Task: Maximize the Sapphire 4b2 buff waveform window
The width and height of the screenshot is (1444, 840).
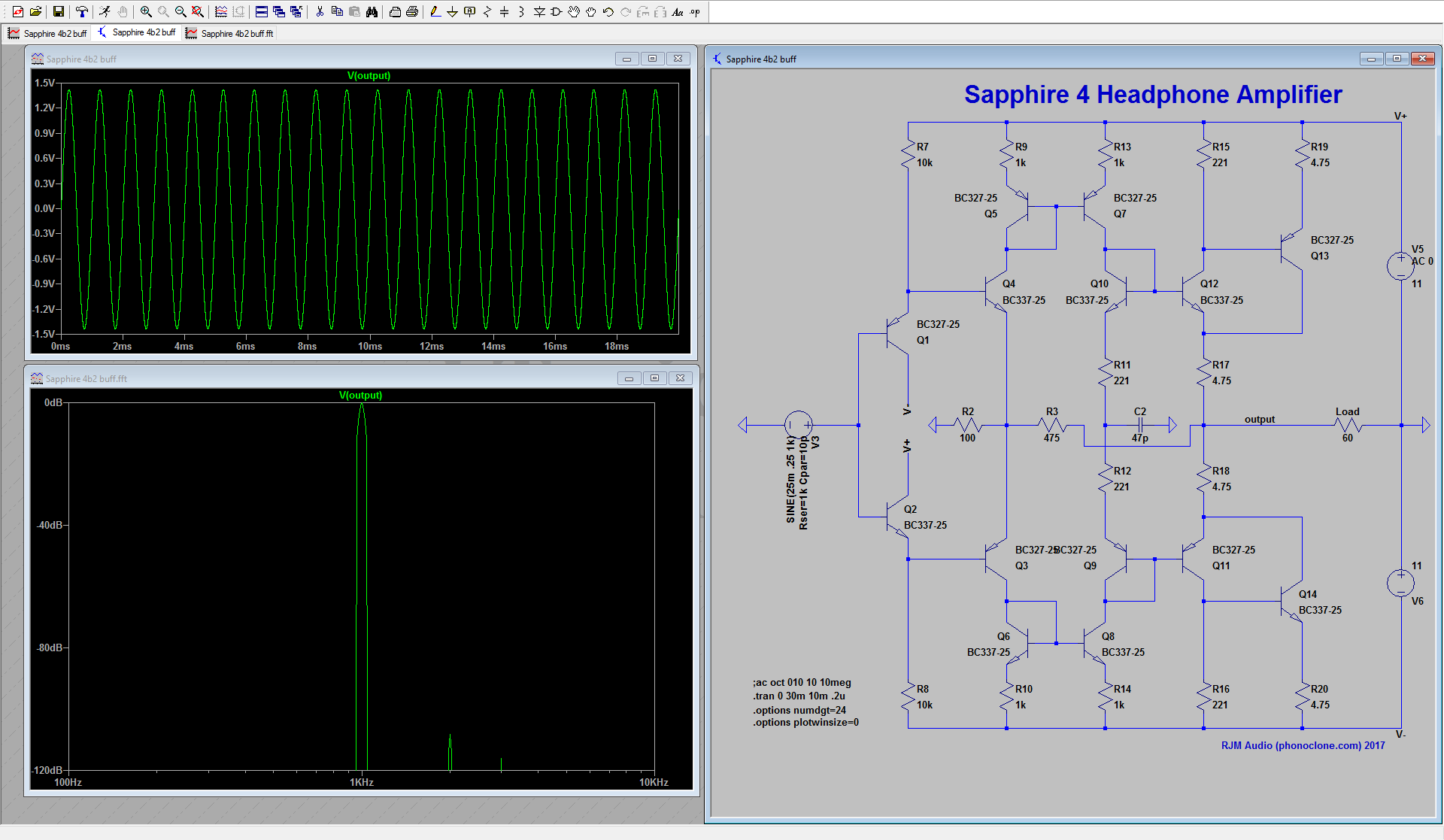Action: pos(652,59)
